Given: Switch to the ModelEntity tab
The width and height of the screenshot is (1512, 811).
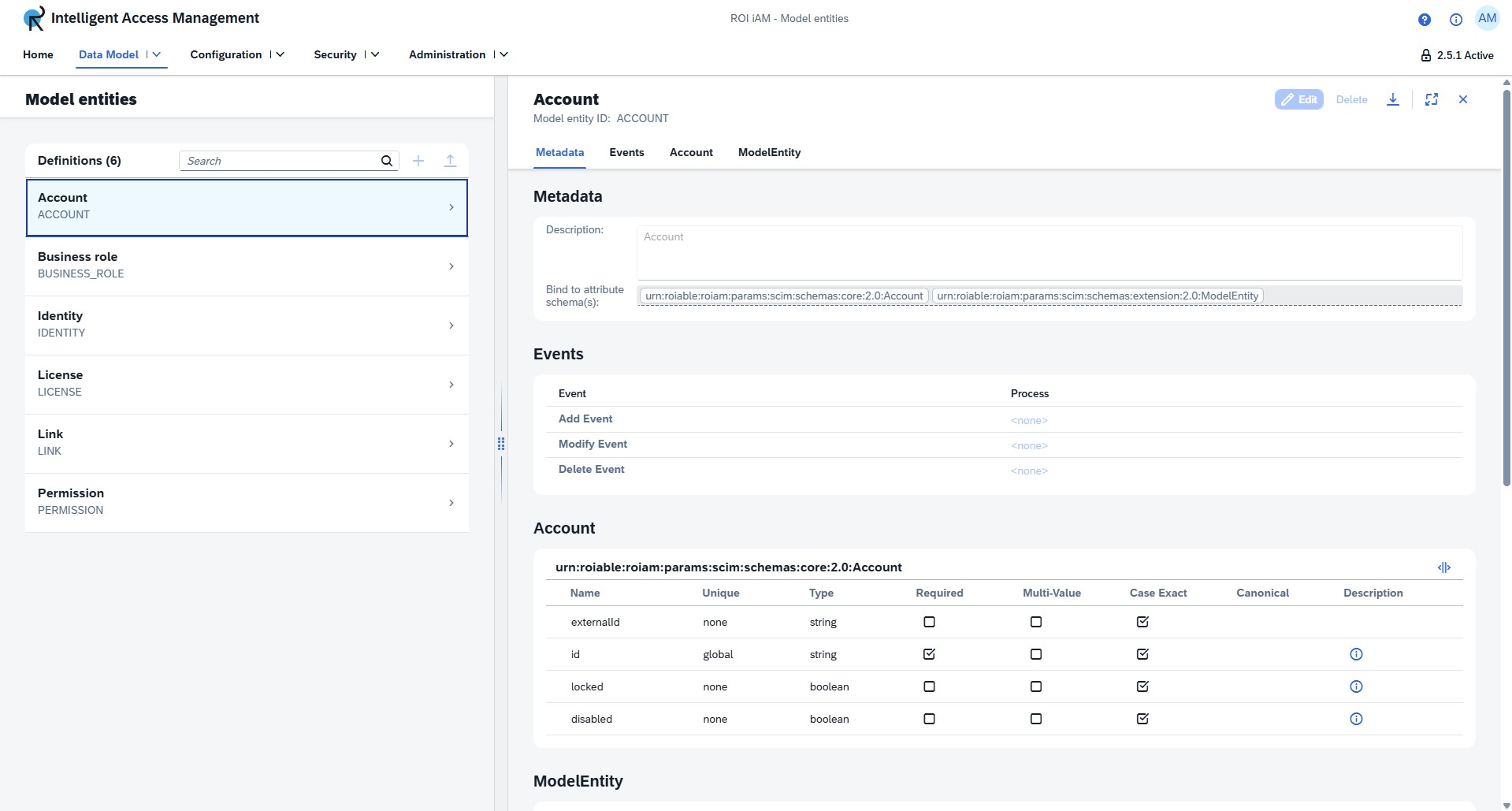Looking at the screenshot, I should pyautogui.click(x=769, y=153).
